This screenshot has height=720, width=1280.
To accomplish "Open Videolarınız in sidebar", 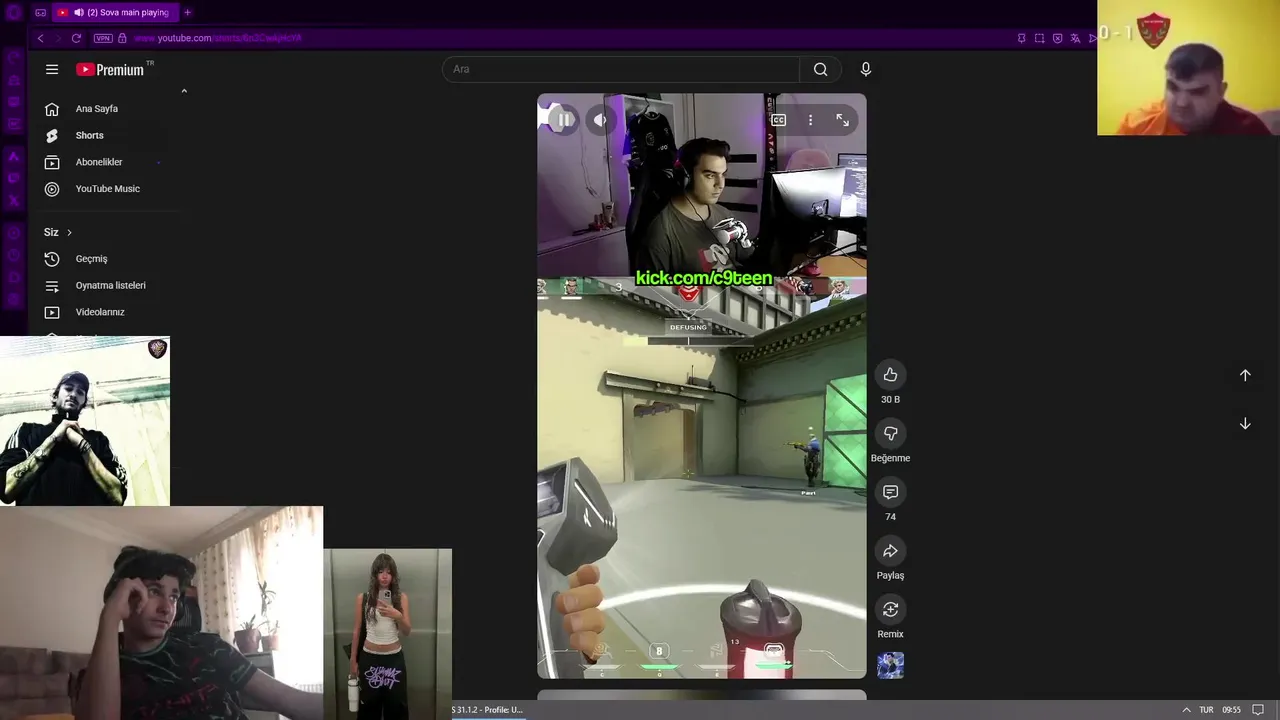I will pos(100,312).
